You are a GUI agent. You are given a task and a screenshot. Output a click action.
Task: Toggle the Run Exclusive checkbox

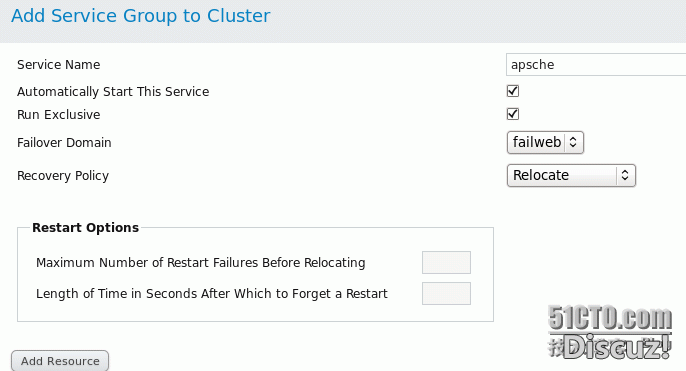point(513,114)
